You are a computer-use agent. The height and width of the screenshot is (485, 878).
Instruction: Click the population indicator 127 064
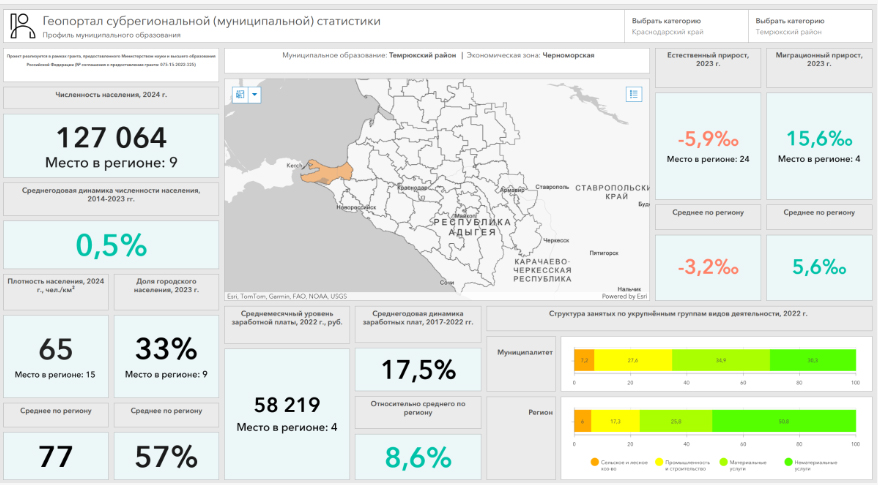pos(111,138)
